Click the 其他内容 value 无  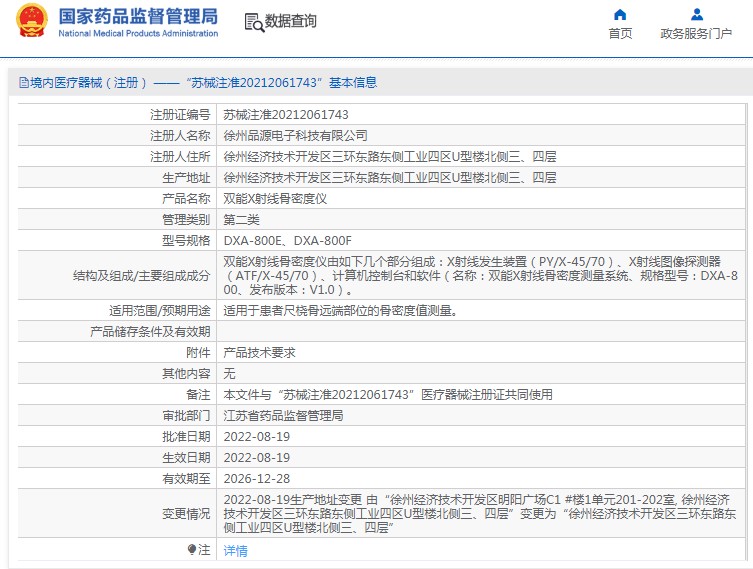[230, 374]
